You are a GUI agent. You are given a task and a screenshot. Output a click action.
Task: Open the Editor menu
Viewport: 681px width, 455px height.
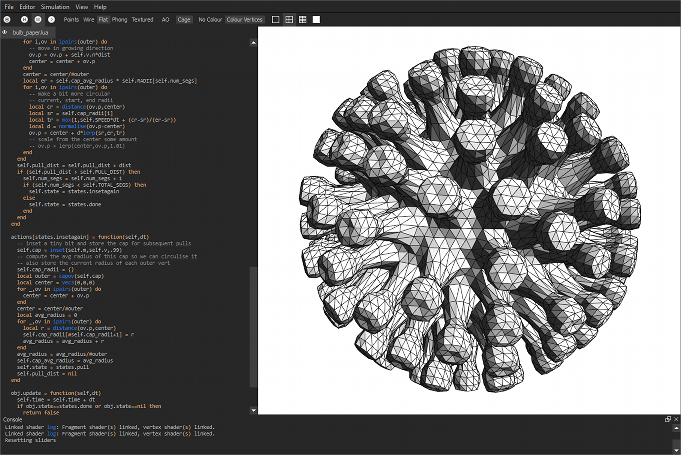[x=26, y=6]
